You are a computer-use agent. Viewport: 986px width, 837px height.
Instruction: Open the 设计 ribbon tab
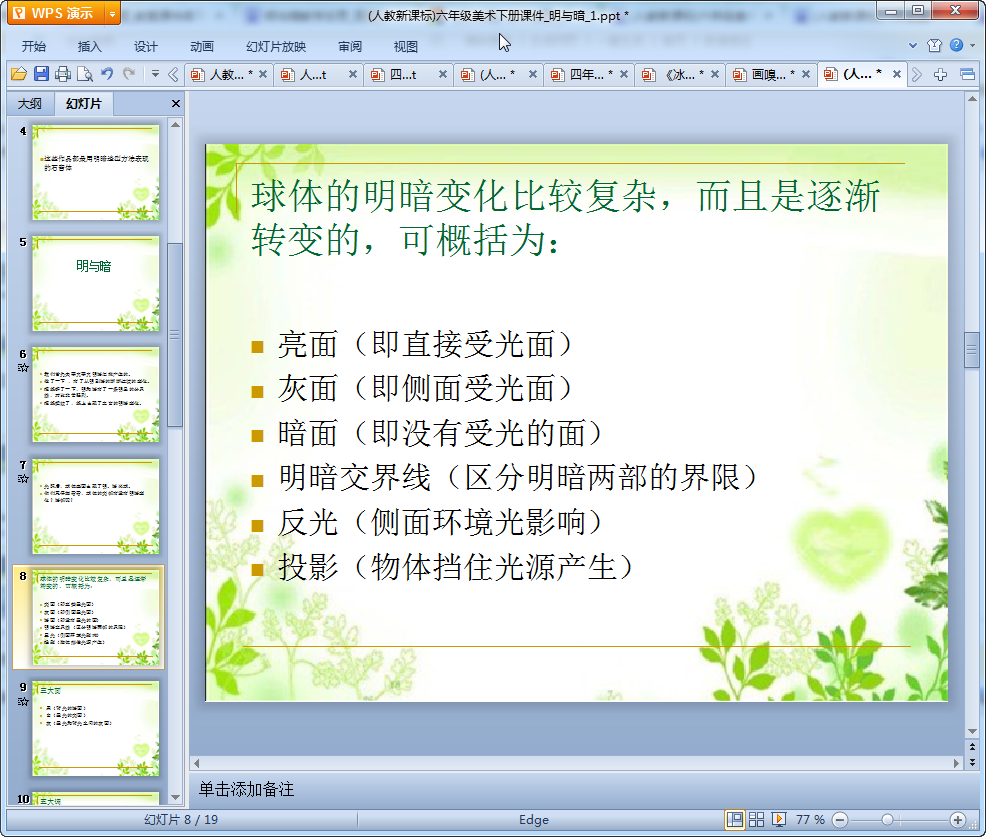coord(146,46)
